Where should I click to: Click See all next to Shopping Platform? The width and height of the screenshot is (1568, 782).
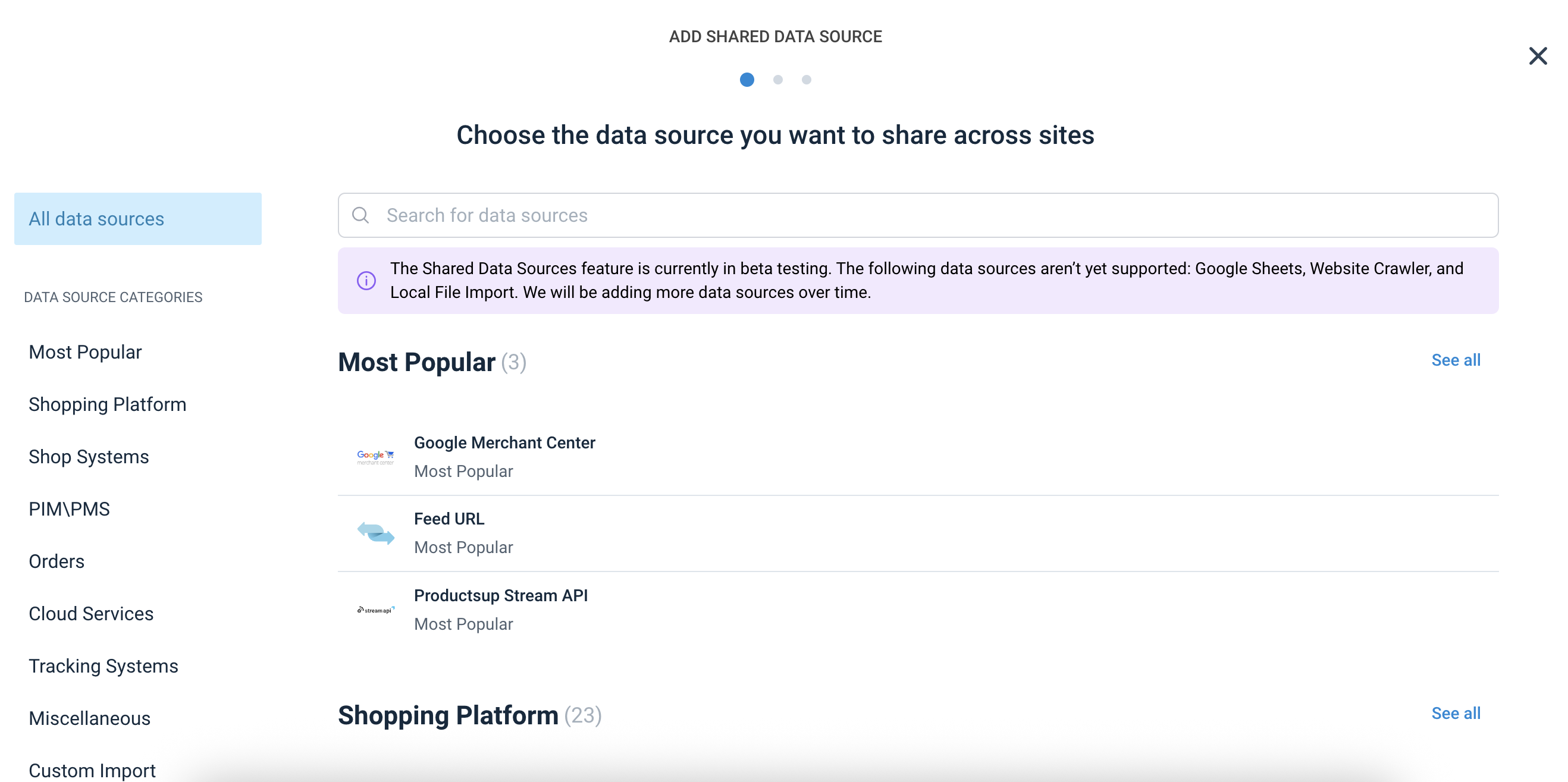[1456, 712]
